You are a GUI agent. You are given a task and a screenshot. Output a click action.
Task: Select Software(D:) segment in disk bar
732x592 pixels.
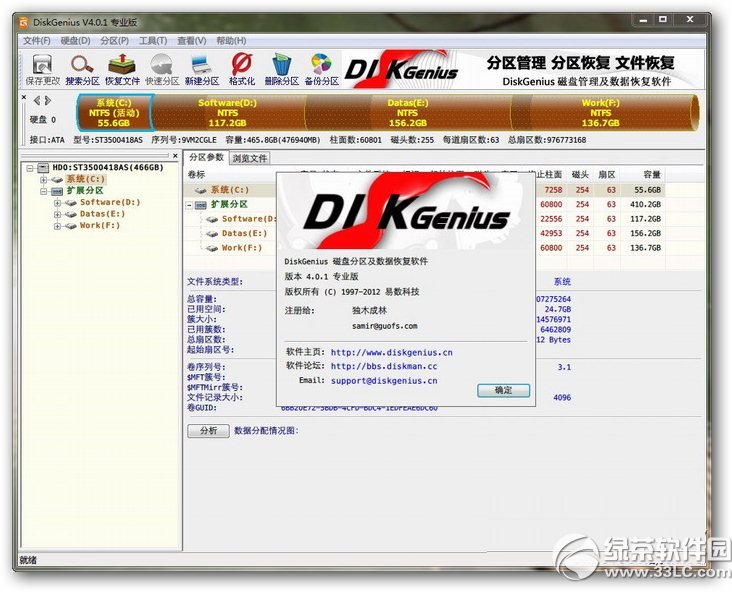pyautogui.click(x=228, y=113)
